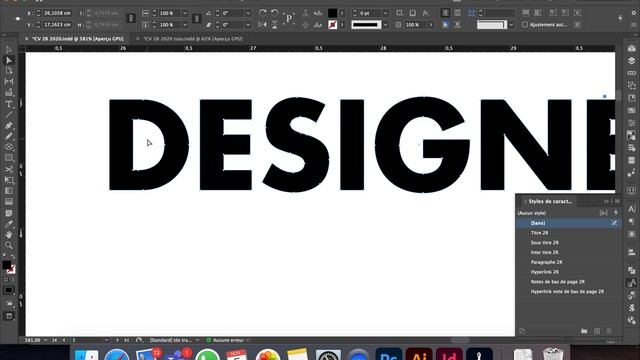The height and width of the screenshot is (360, 640).
Task: Open the X scale percentage dropdown
Action: 185,13
